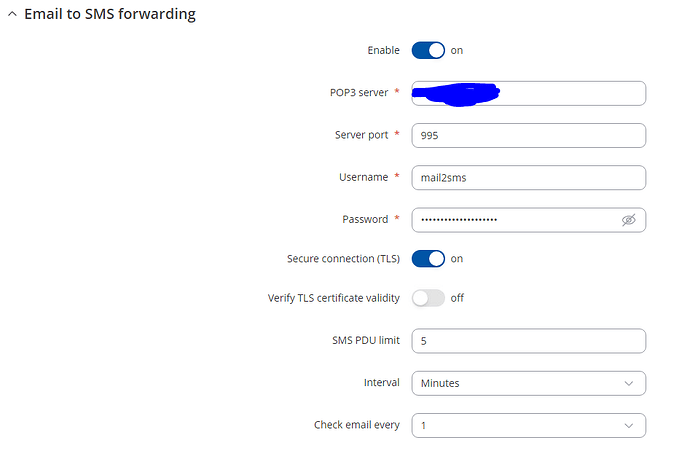This screenshot has height=459, width=690.
Task: Click the SMS PDU limit label
Action: click(x=366, y=340)
